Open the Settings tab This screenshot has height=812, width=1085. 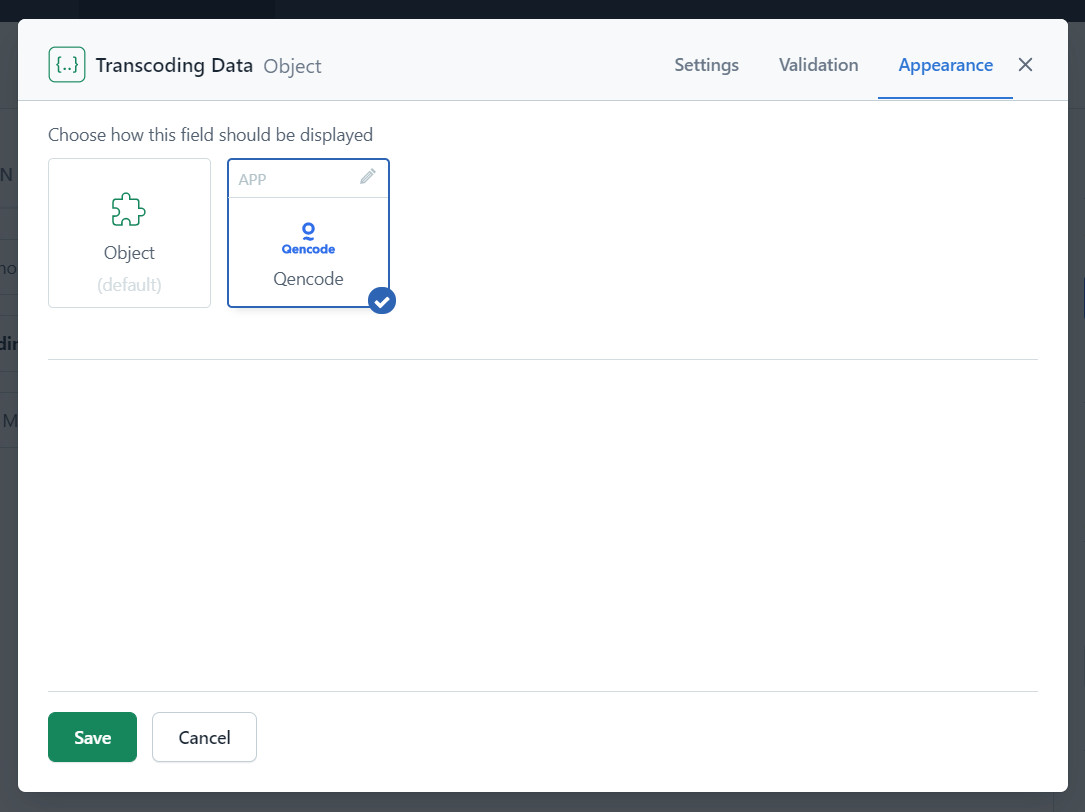(x=706, y=64)
